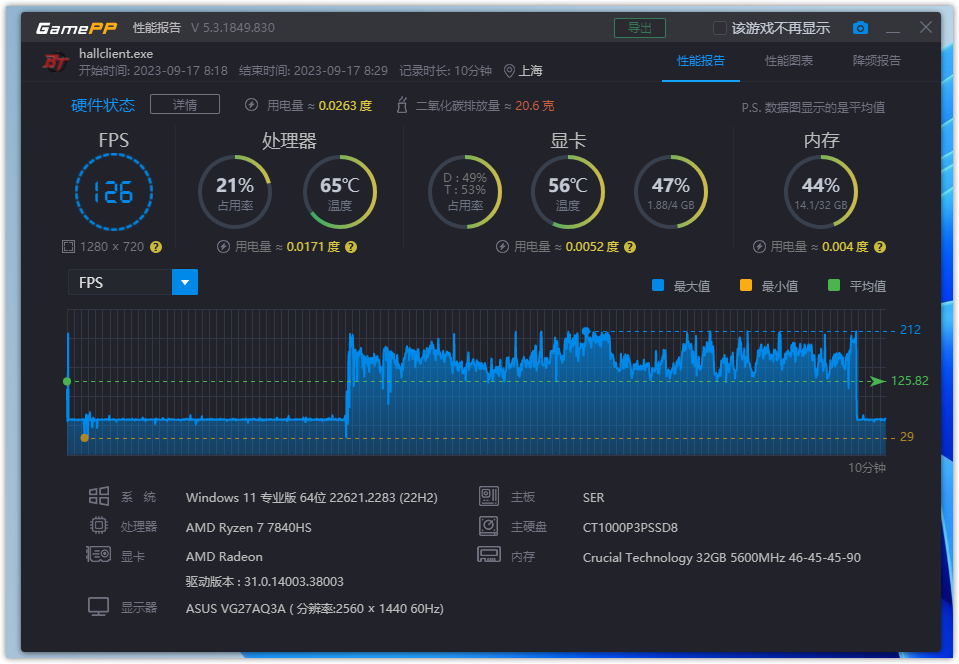
Task: Click the GPU D:49% T:53% usage gauge
Action: tap(465, 192)
